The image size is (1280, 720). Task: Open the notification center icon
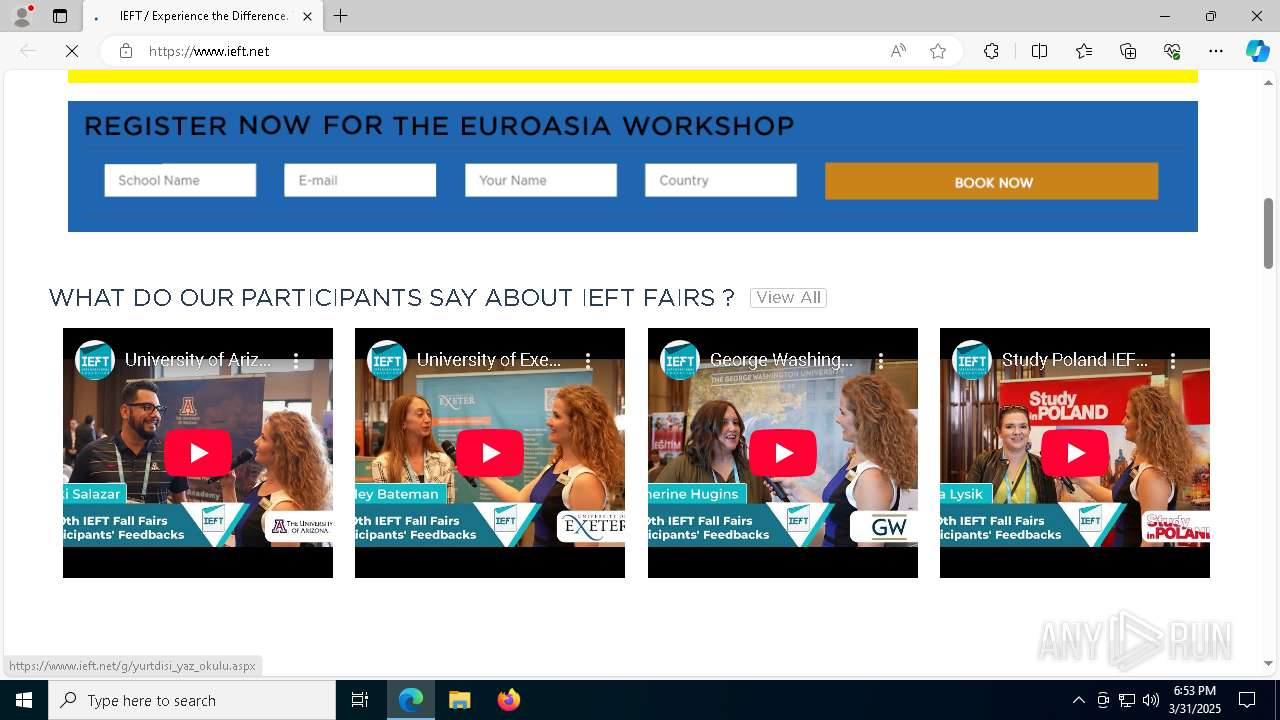point(1247,700)
